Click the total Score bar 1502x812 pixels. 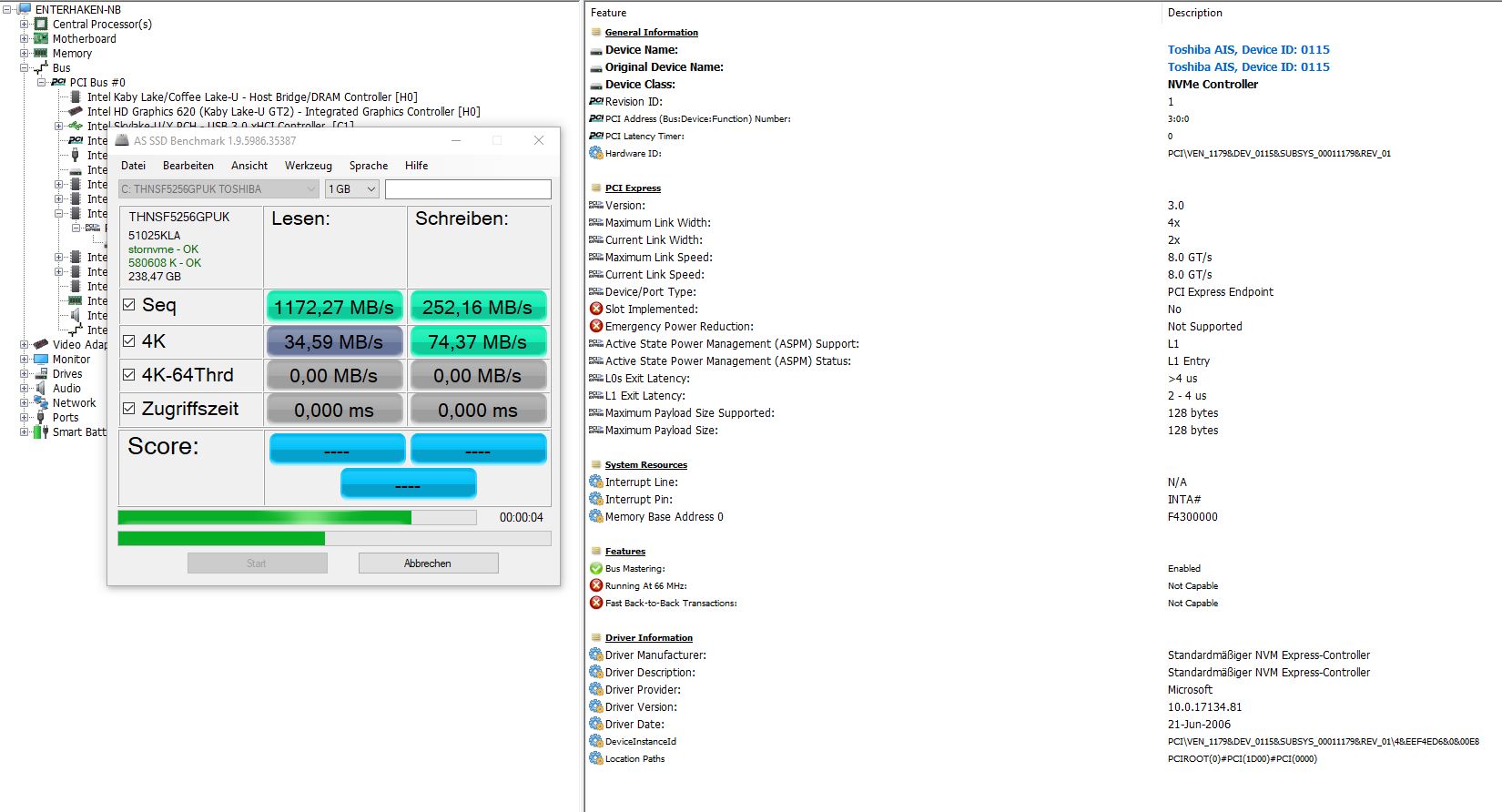coord(409,483)
